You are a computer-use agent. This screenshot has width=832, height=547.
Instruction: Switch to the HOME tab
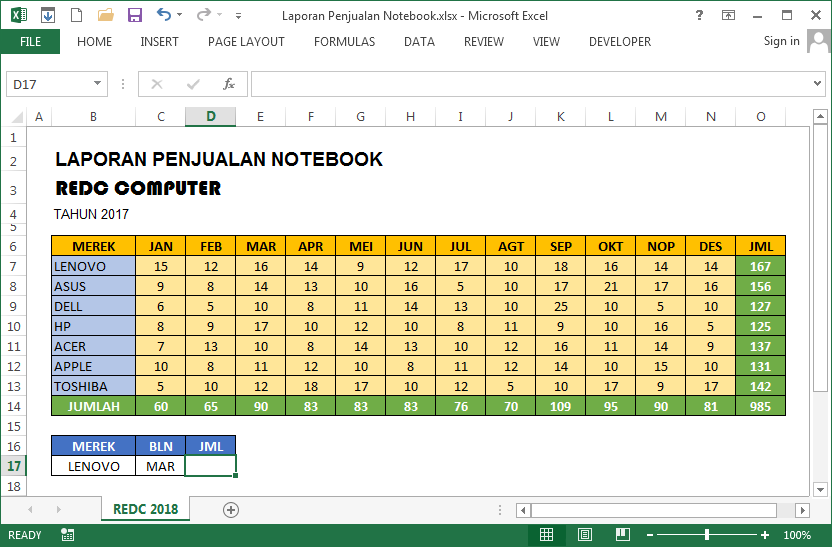(x=94, y=41)
